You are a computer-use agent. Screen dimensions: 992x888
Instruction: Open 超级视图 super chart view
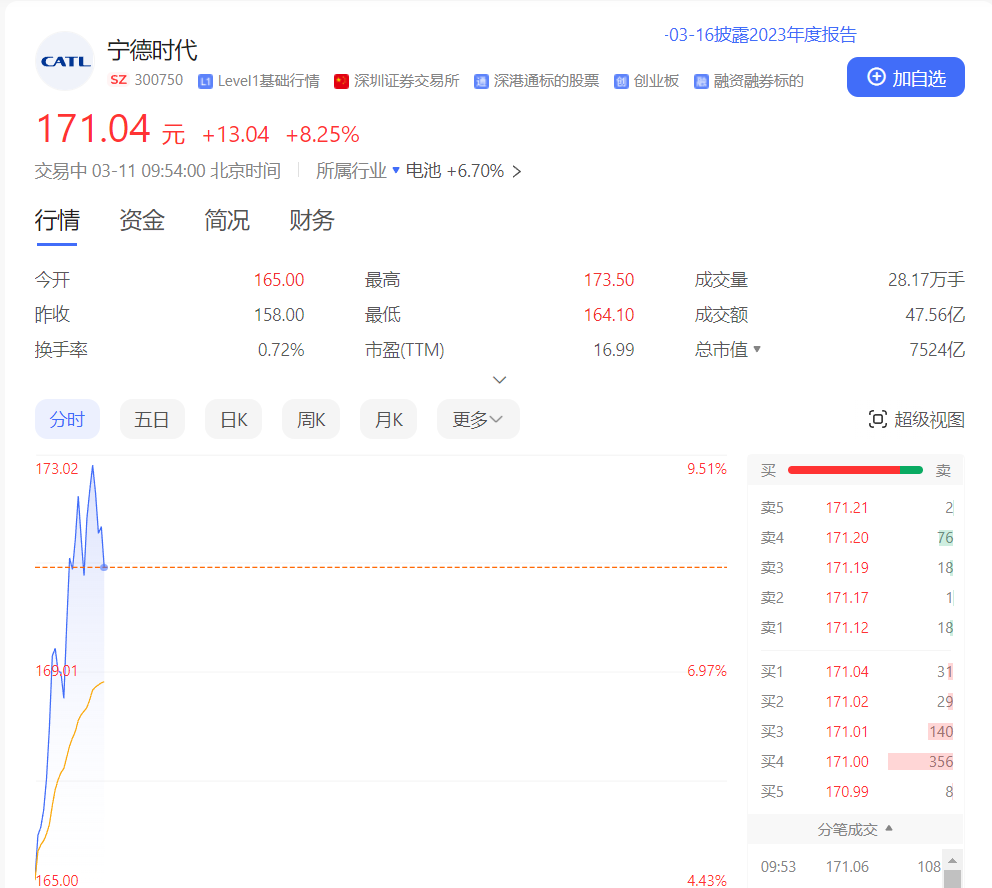tap(916, 420)
